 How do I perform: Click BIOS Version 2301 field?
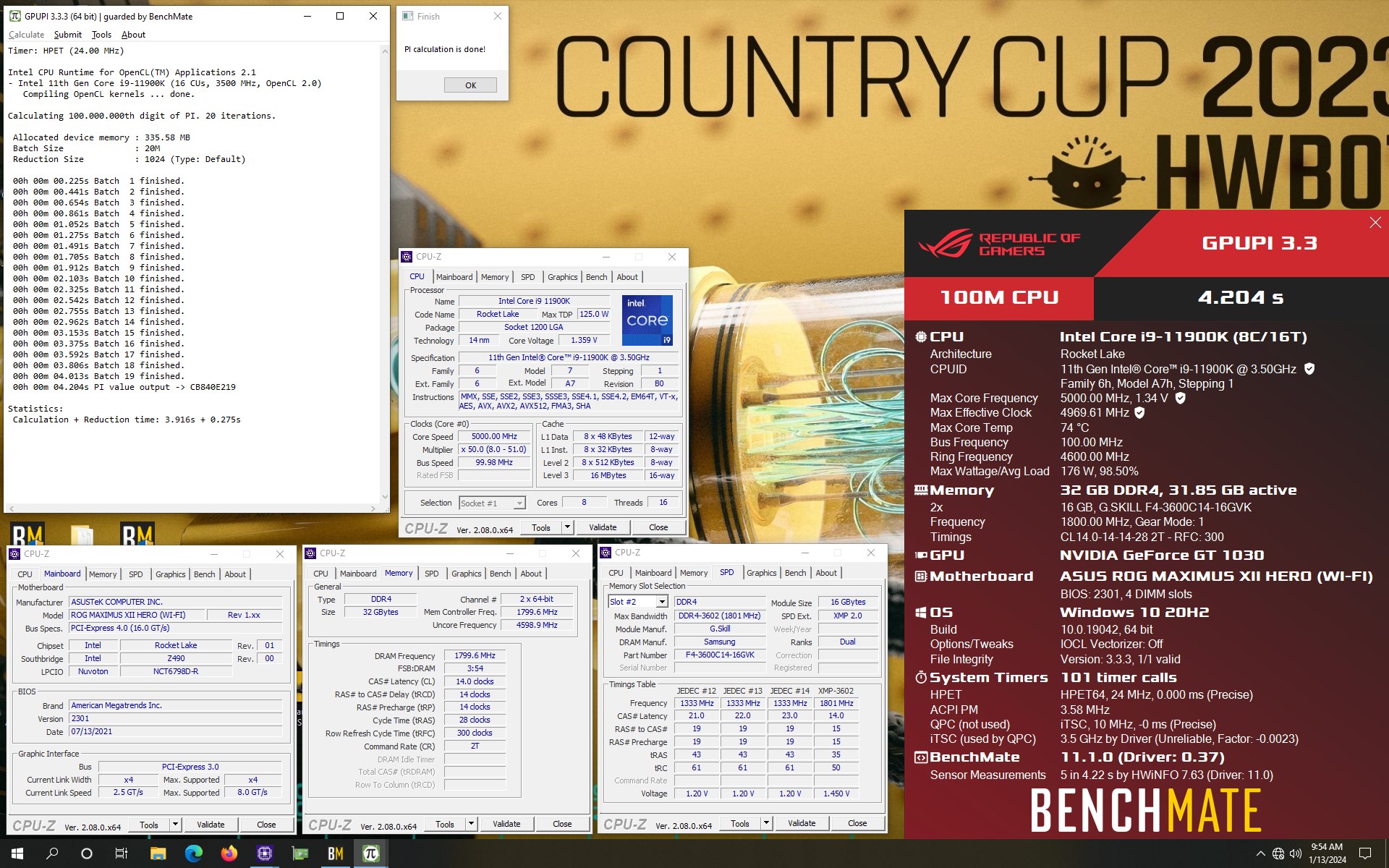click(x=176, y=718)
